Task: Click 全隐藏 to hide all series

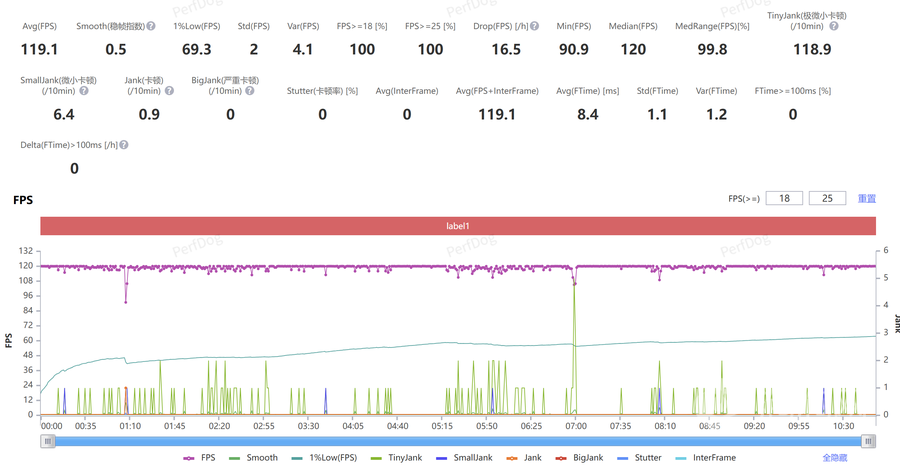Action: coord(836,458)
